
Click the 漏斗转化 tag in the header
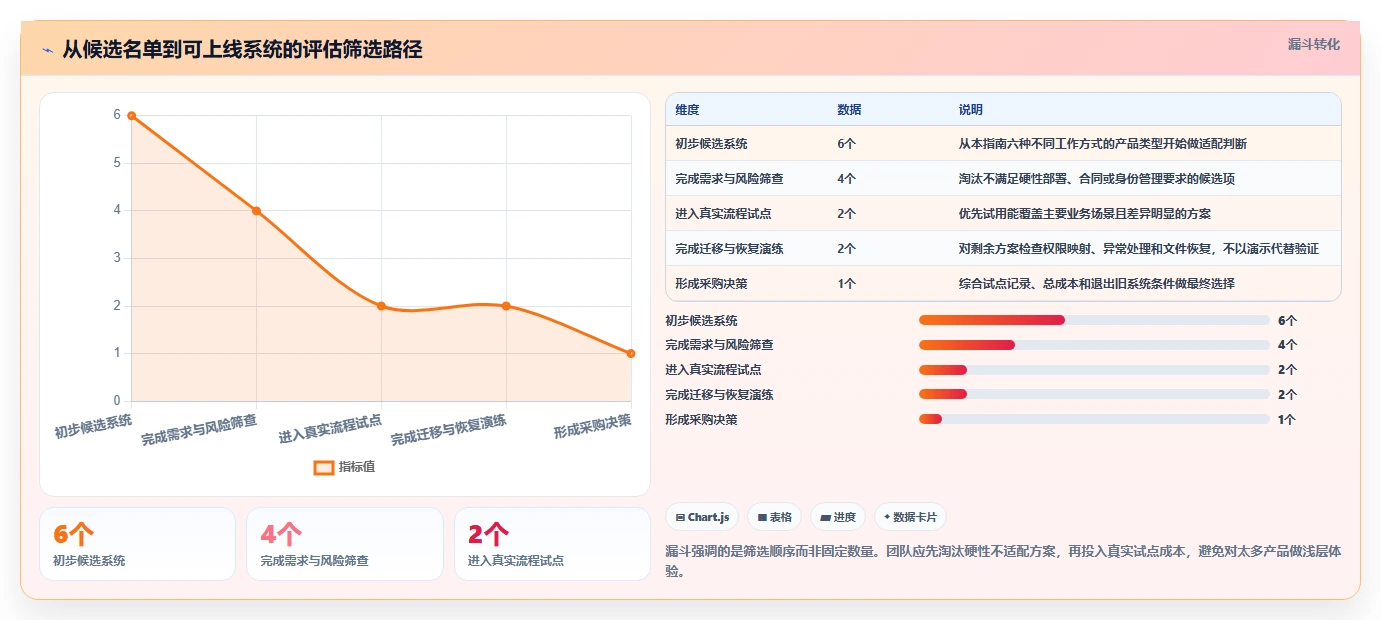pos(1313,44)
